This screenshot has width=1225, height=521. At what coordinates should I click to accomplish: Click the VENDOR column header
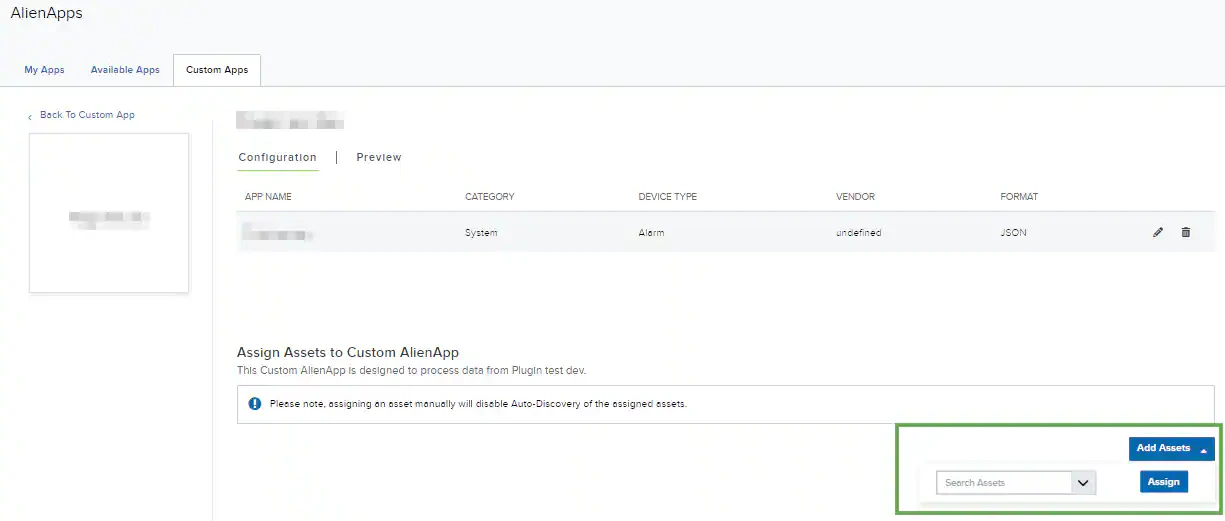[855, 197]
